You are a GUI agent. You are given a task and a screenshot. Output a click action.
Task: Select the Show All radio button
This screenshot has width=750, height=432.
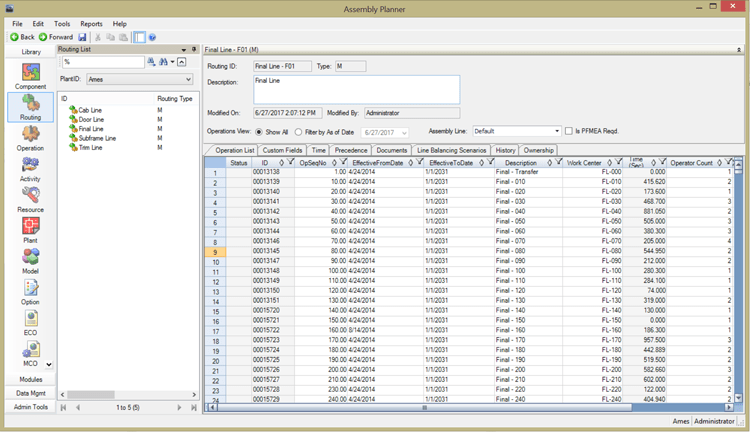[260, 132]
